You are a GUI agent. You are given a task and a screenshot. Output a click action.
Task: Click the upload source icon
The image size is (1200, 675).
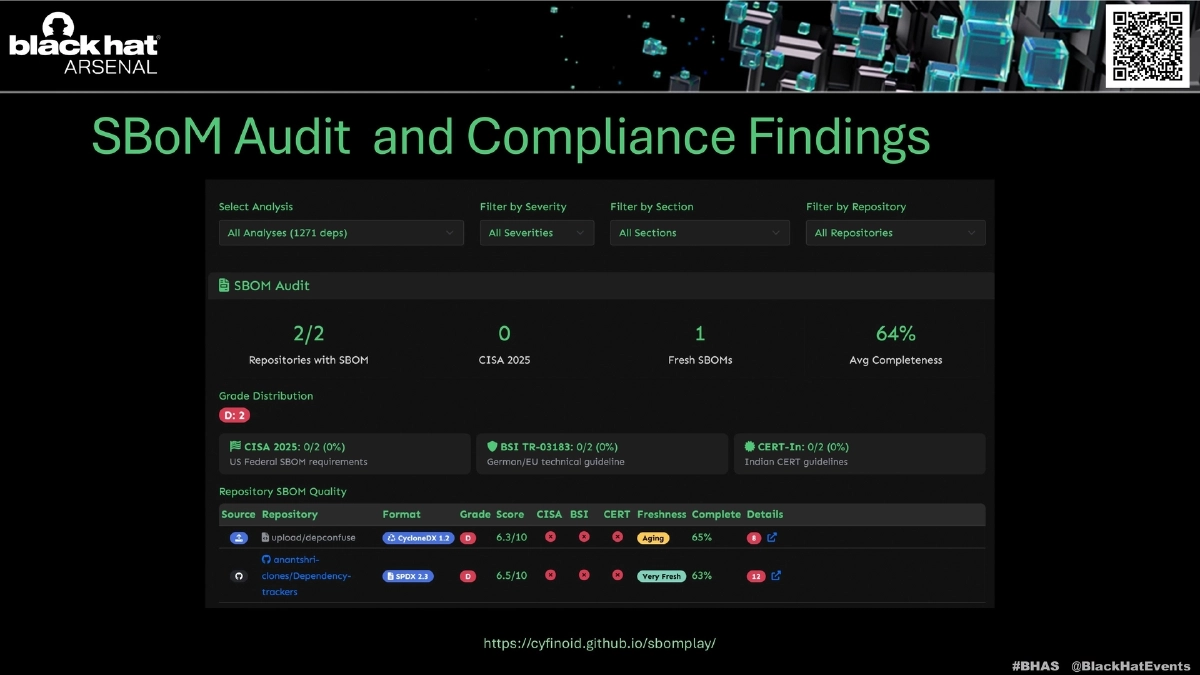coord(238,538)
